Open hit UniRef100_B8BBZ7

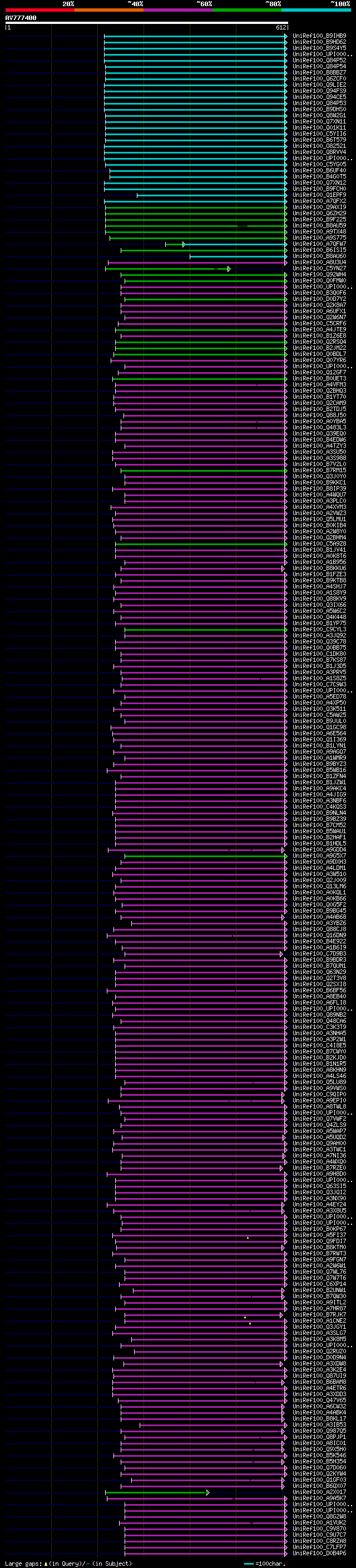pos(319,72)
